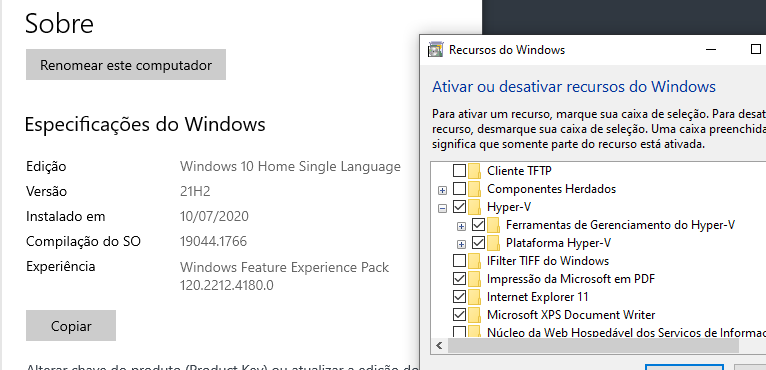This screenshot has width=766, height=370.
Task: Select the Internet Explorer 11 label
Action: pos(538,297)
